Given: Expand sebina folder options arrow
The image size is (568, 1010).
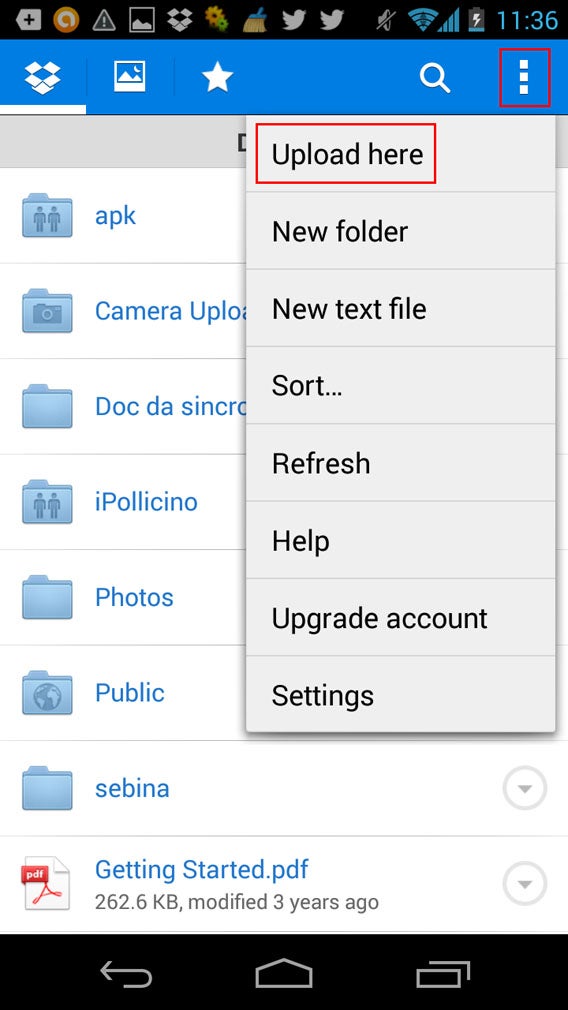Looking at the screenshot, I should point(525,788).
